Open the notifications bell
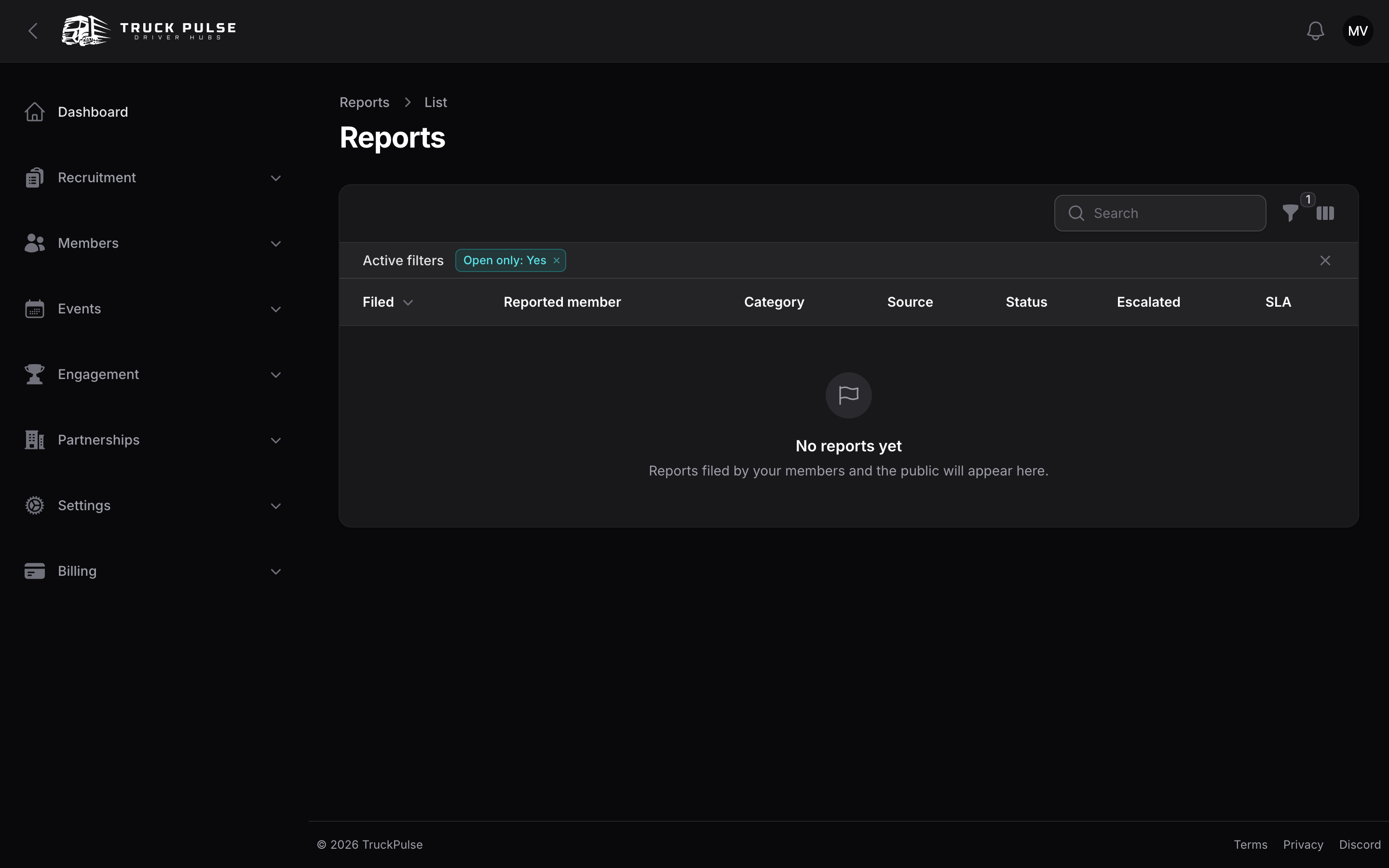Viewport: 1389px width, 868px height. 1315,31
